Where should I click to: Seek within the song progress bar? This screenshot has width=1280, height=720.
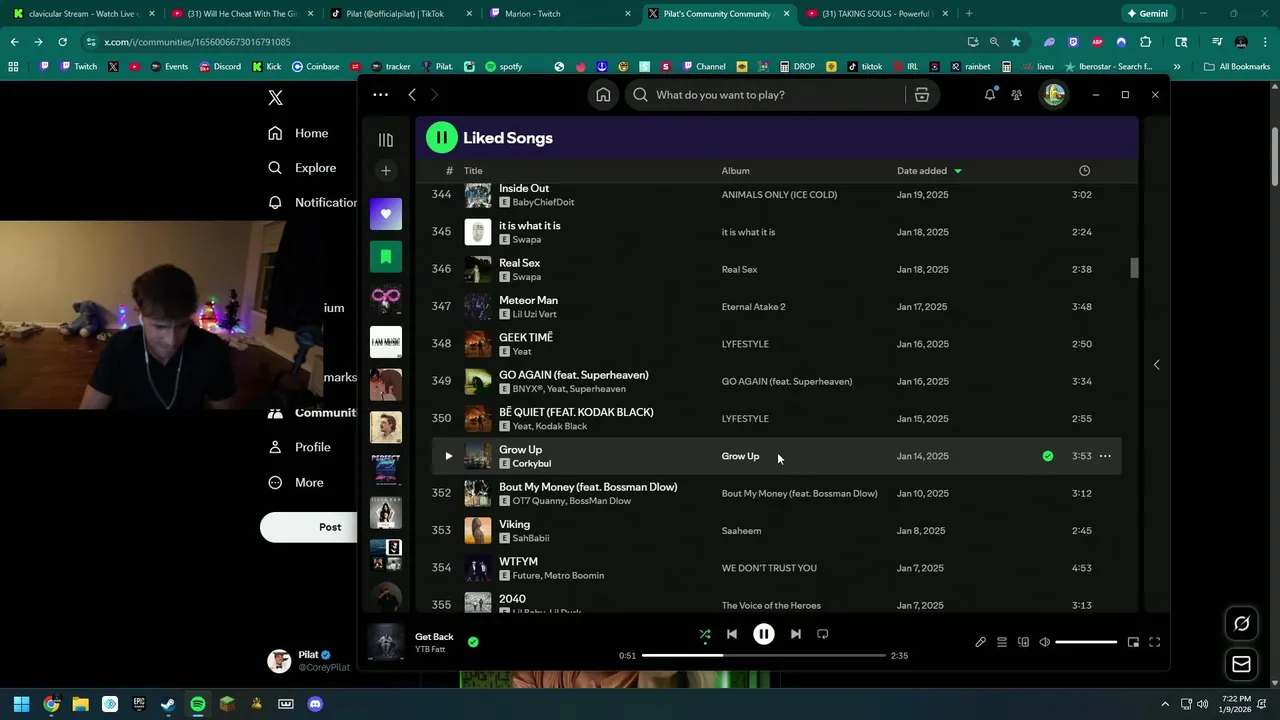(764, 656)
